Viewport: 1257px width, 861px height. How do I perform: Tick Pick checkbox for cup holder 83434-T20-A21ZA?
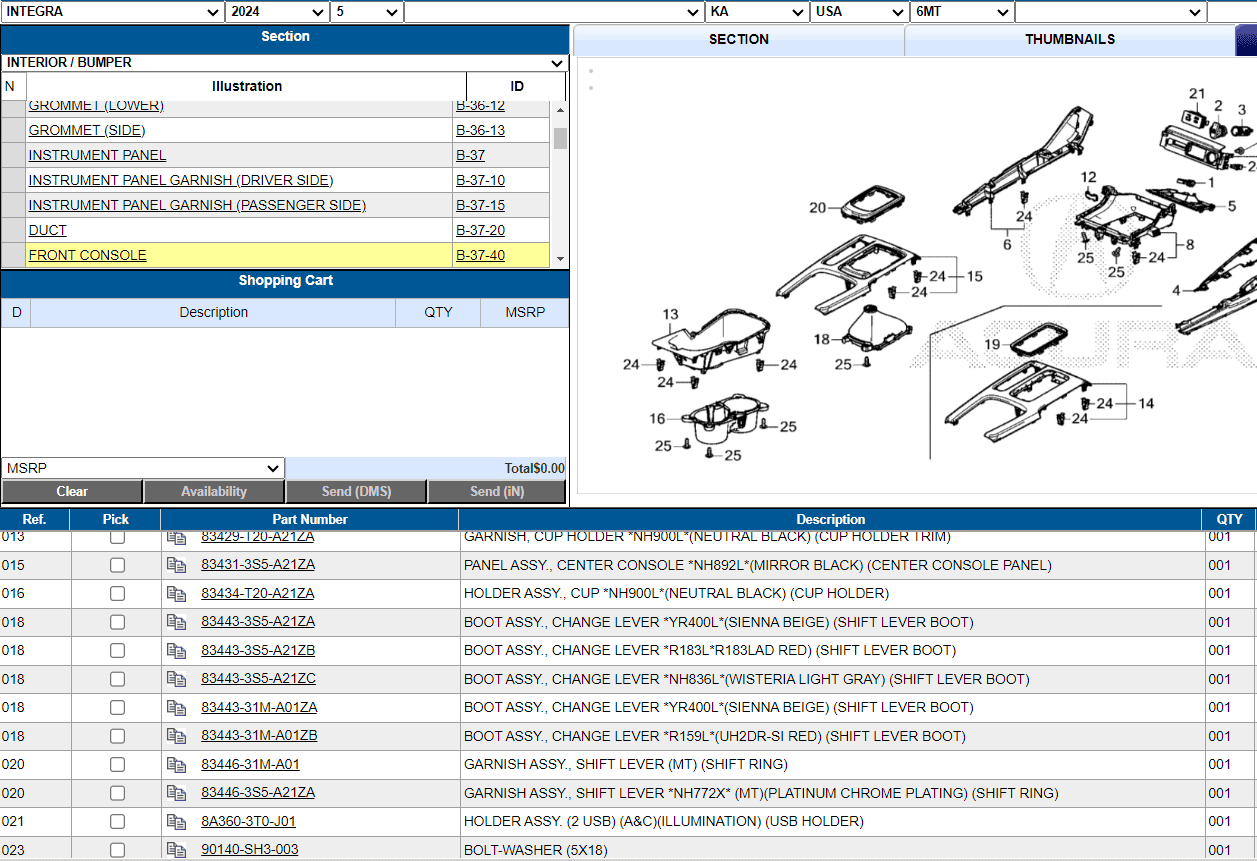pos(117,593)
